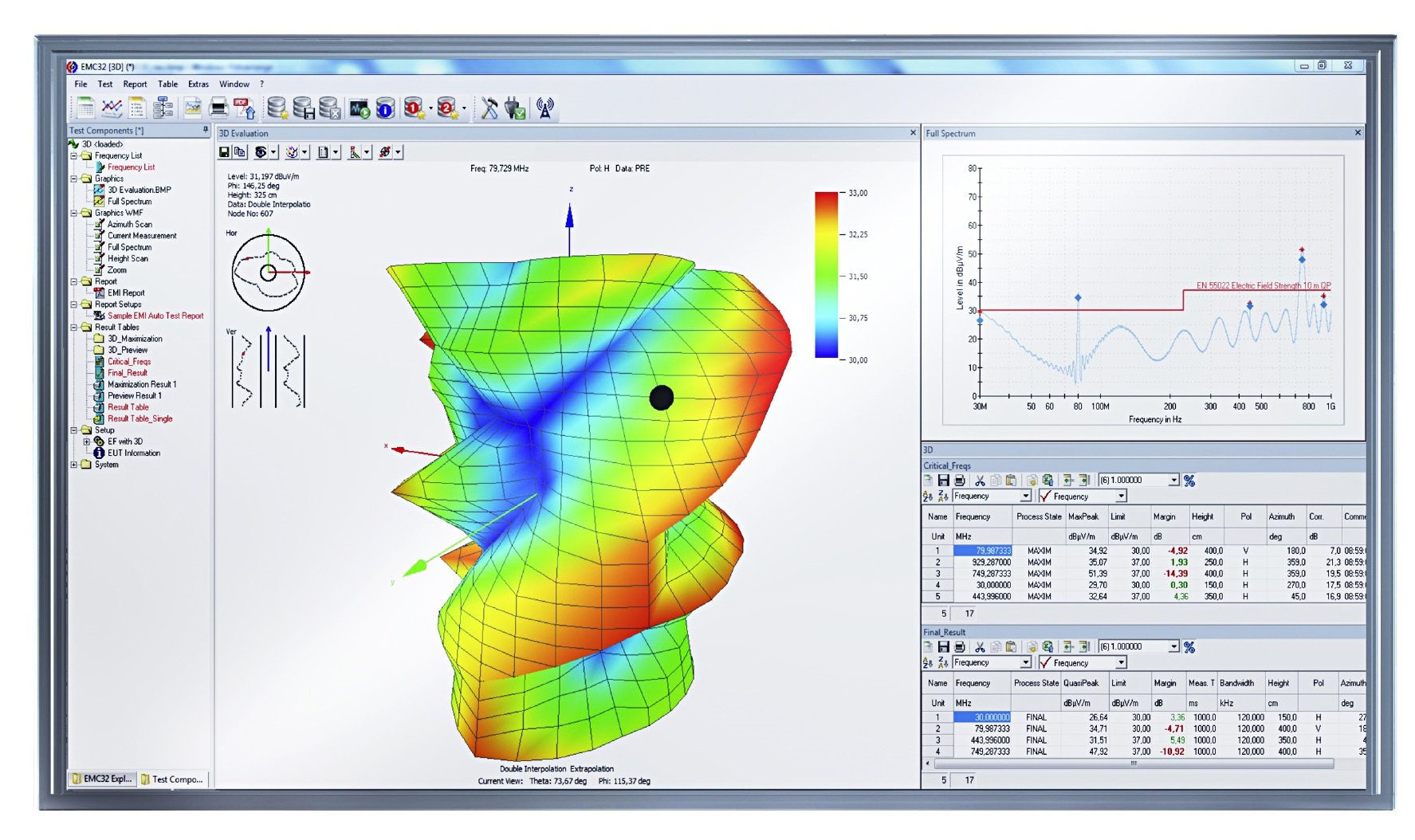1415x840 pixels.
Task: Click the database save icon with floppy disk
Action: point(304,108)
